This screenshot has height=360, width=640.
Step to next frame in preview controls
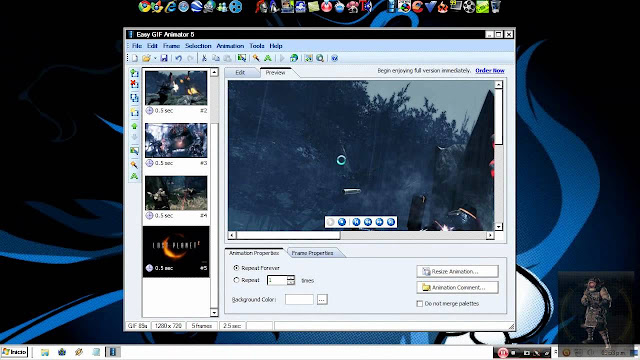[x=379, y=222]
